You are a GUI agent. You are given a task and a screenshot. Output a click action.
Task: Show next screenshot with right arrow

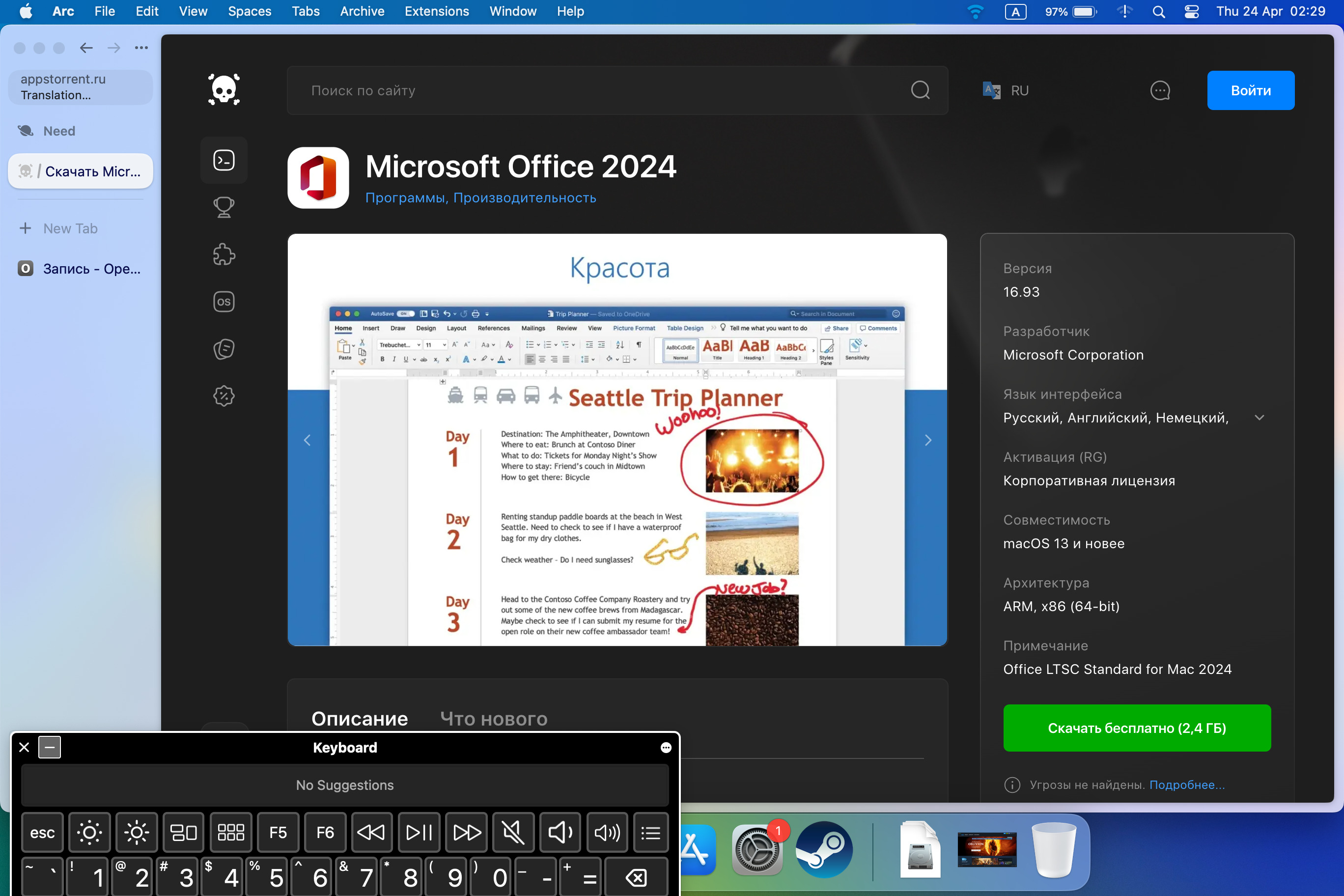pos(927,440)
